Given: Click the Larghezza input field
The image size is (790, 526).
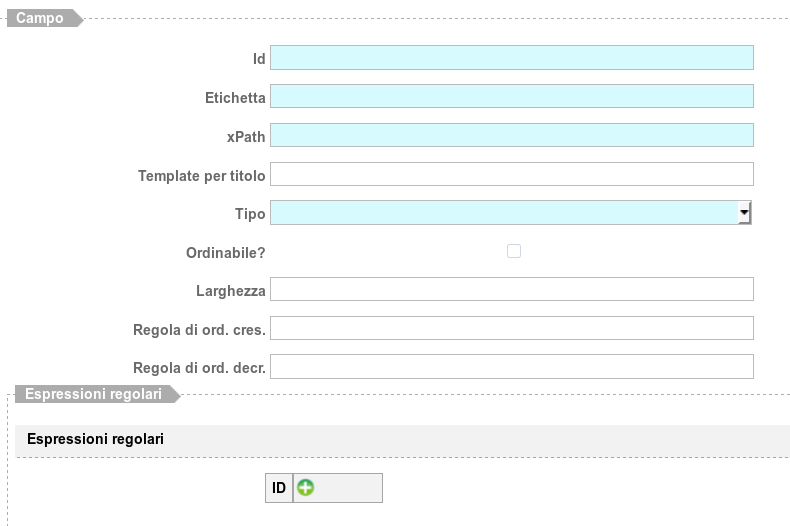Looking at the screenshot, I should (x=511, y=290).
